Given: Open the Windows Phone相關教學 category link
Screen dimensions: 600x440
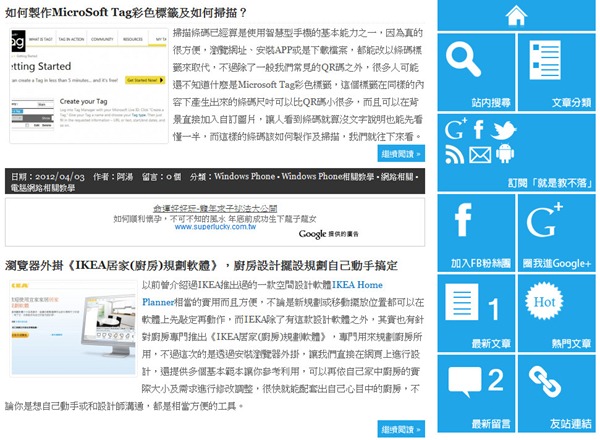Looking at the screenshot, I should [x=328, y=176].
